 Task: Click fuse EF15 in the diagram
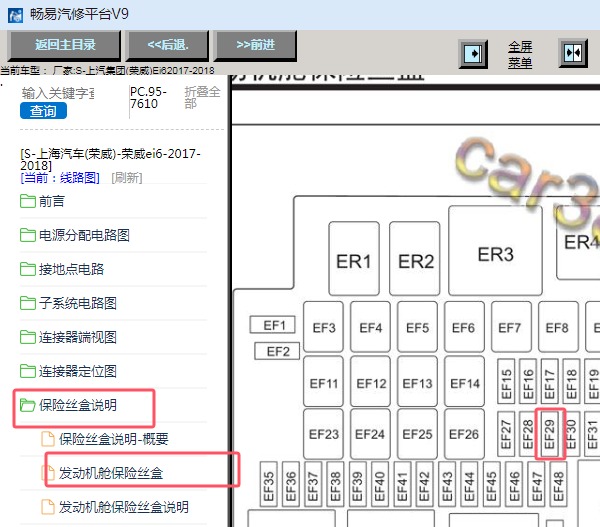[506, 381]
